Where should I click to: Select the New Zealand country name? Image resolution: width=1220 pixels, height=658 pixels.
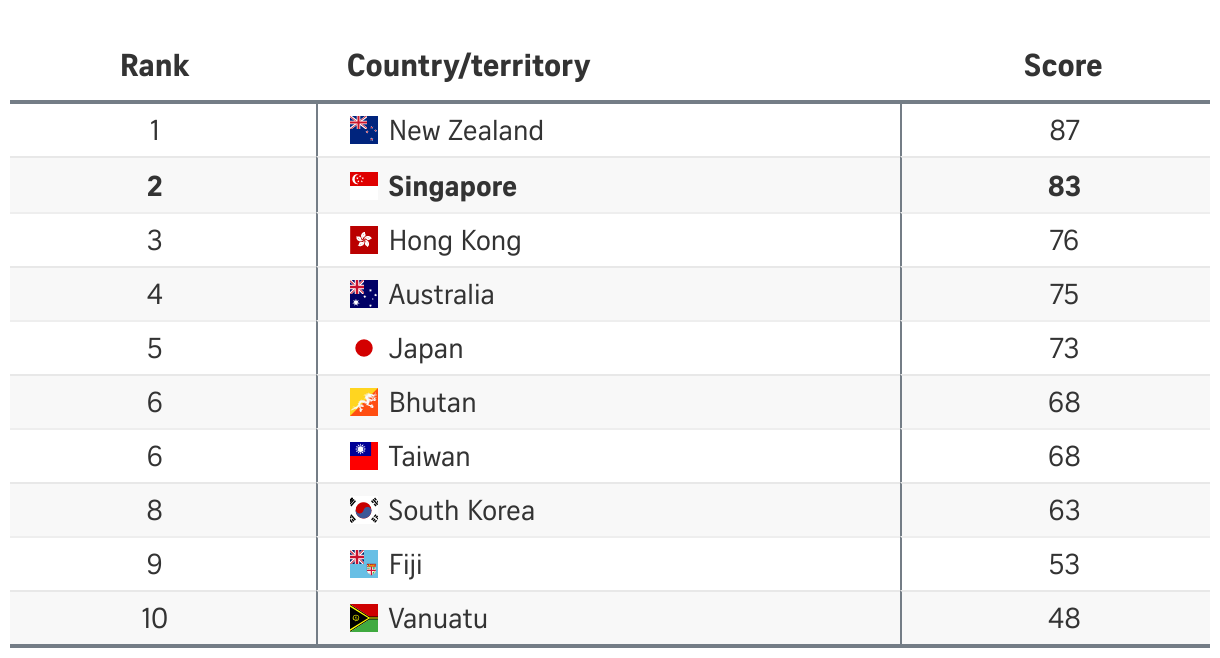(466, 131)
